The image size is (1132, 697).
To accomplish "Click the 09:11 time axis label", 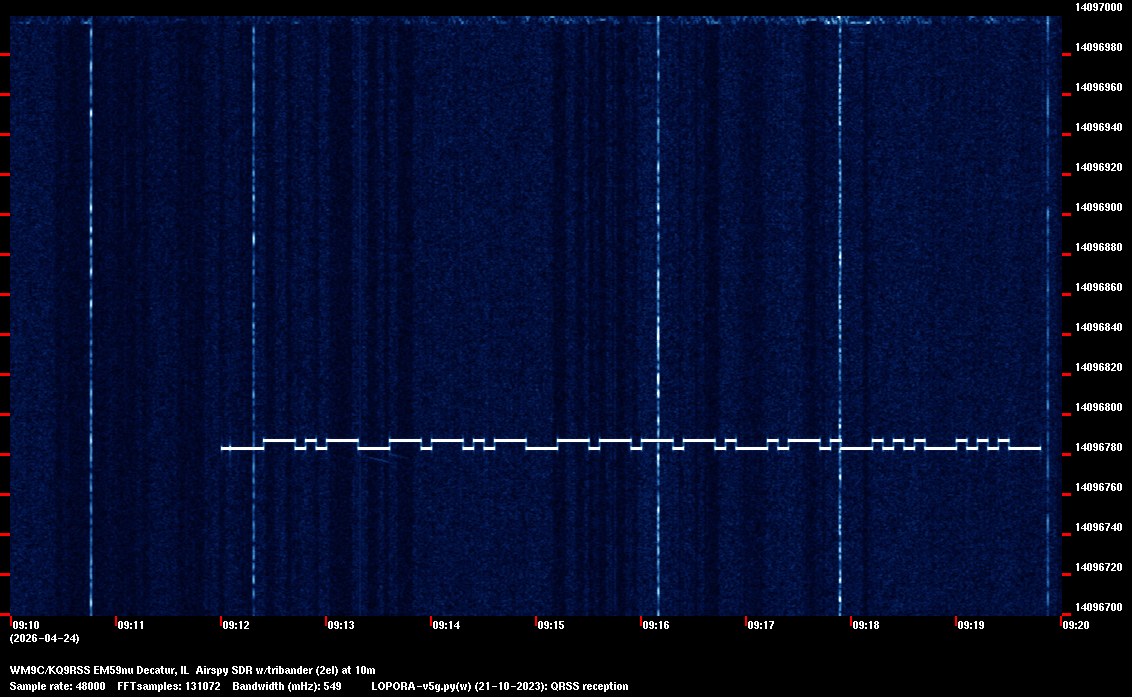I will 131,625.
